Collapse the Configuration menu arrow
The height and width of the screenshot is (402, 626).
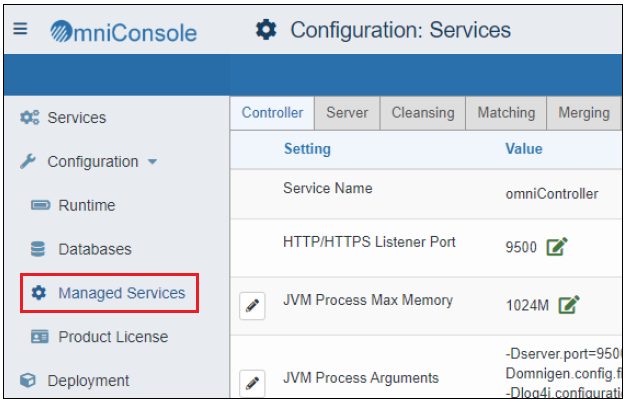152,162
